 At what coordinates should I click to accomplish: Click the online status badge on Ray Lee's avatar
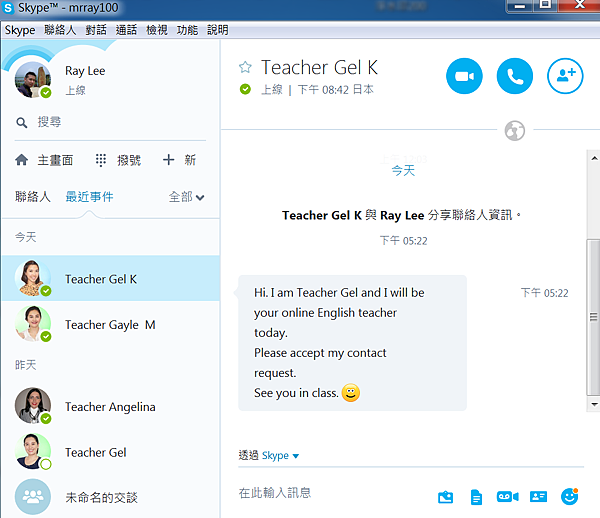tap(46, 92)
